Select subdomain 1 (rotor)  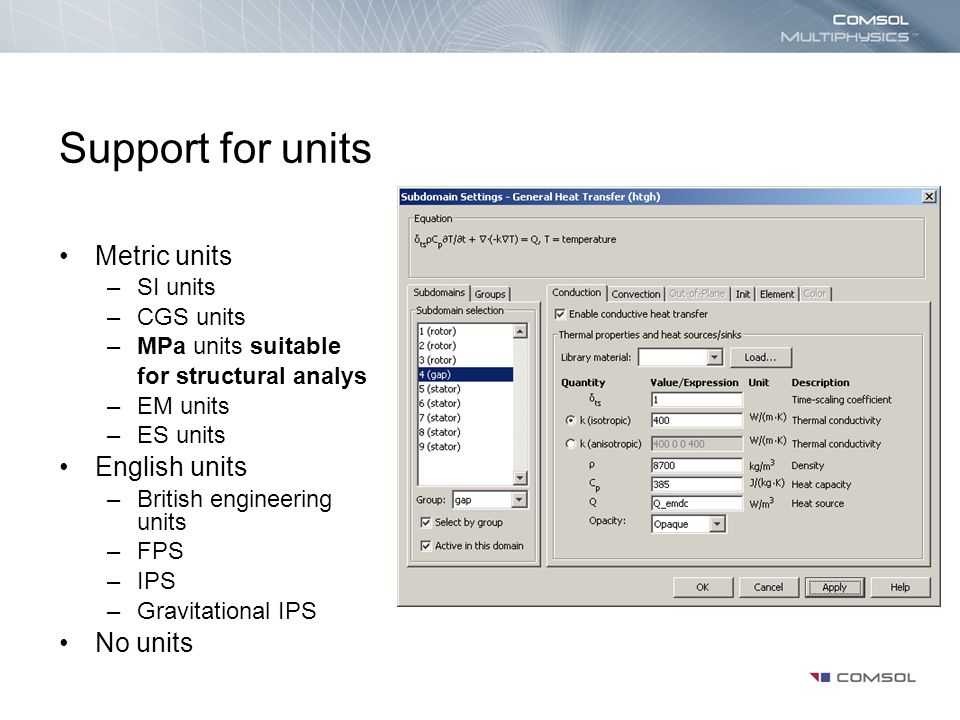pos(465,331)
